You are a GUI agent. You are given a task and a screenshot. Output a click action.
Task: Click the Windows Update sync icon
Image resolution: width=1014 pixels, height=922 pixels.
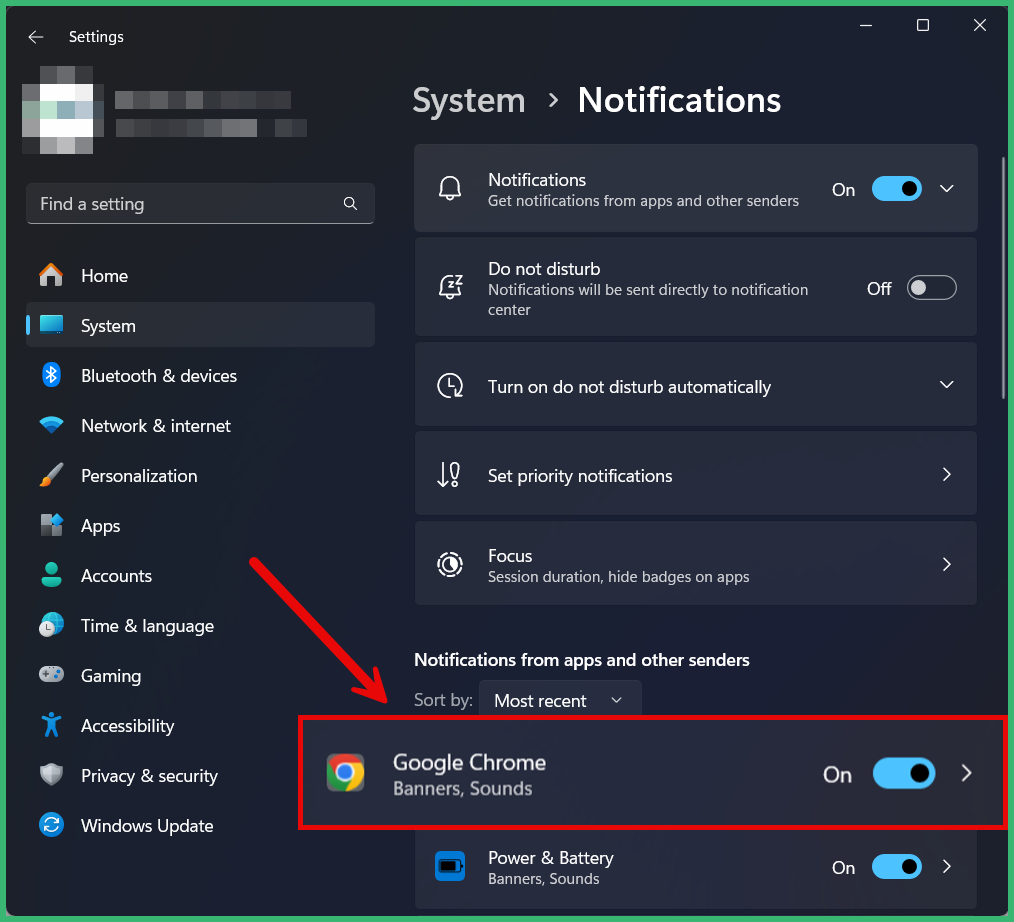point(51,825)
